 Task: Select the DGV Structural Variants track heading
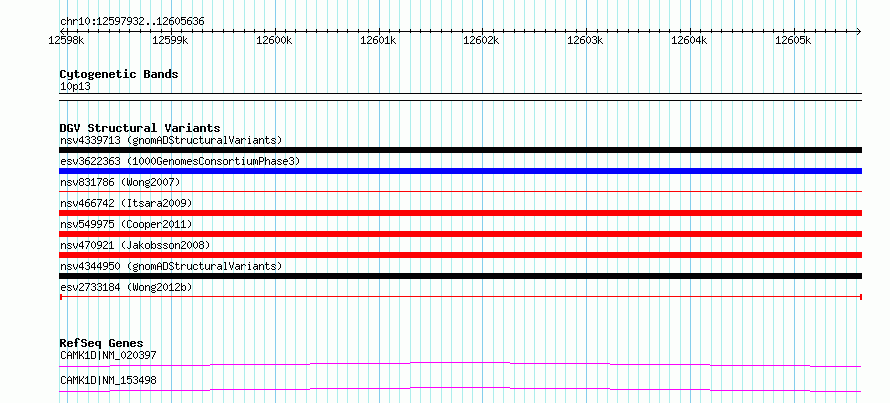140,128
